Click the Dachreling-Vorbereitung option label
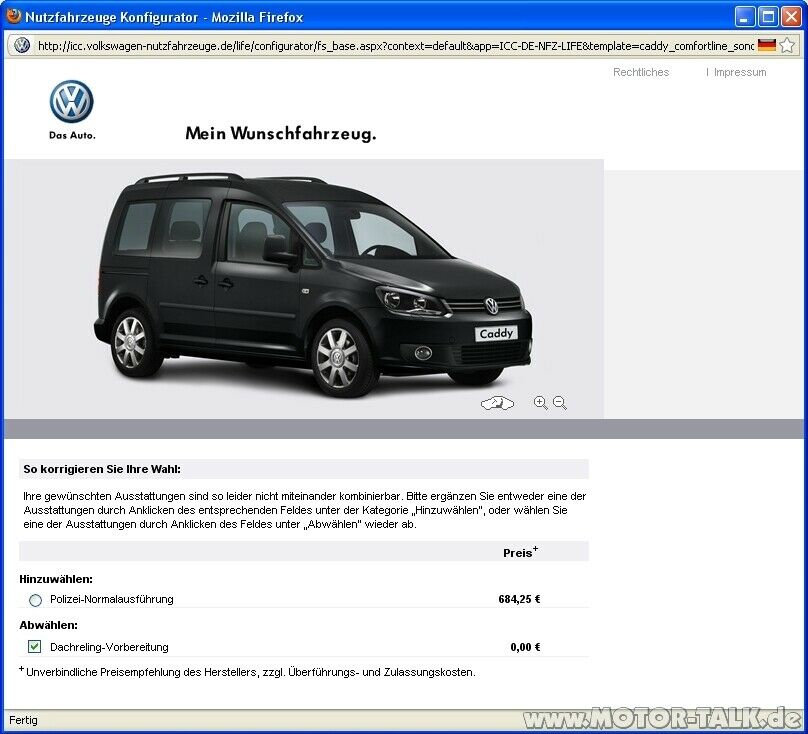The width and height of the screenshot is (808, 734). tap(109, 647)
